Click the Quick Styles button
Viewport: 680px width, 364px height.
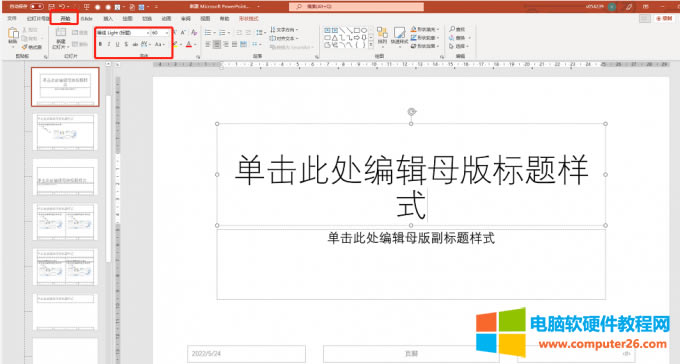(399, 36)
